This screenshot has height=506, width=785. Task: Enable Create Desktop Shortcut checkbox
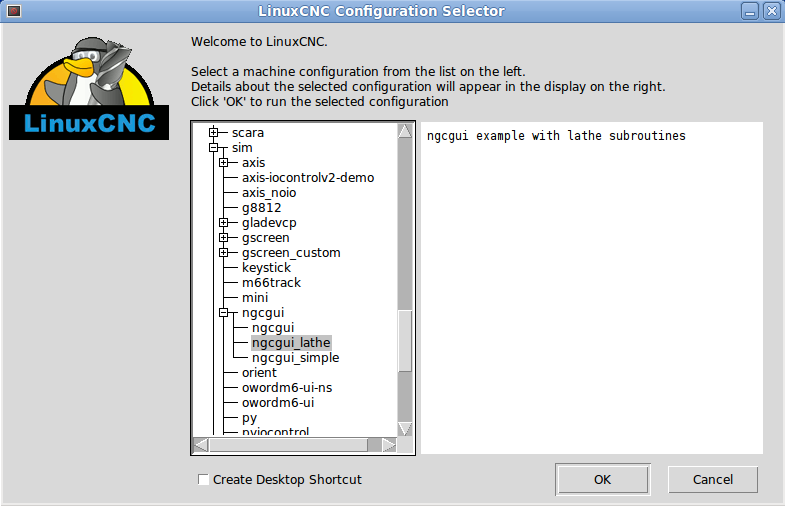204,480
